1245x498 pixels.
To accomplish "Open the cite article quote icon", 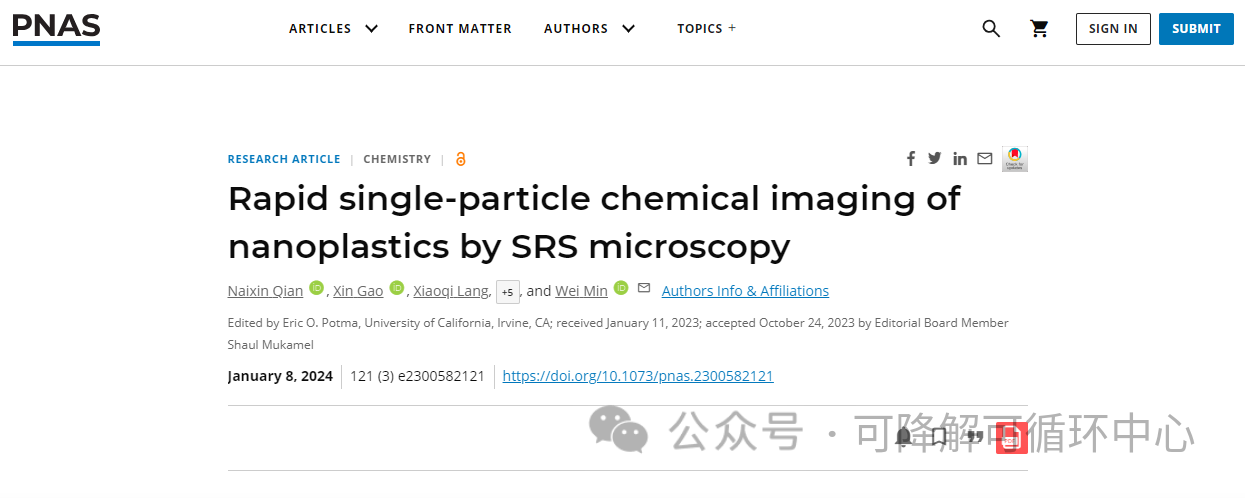I will click(x=974, y=437).
